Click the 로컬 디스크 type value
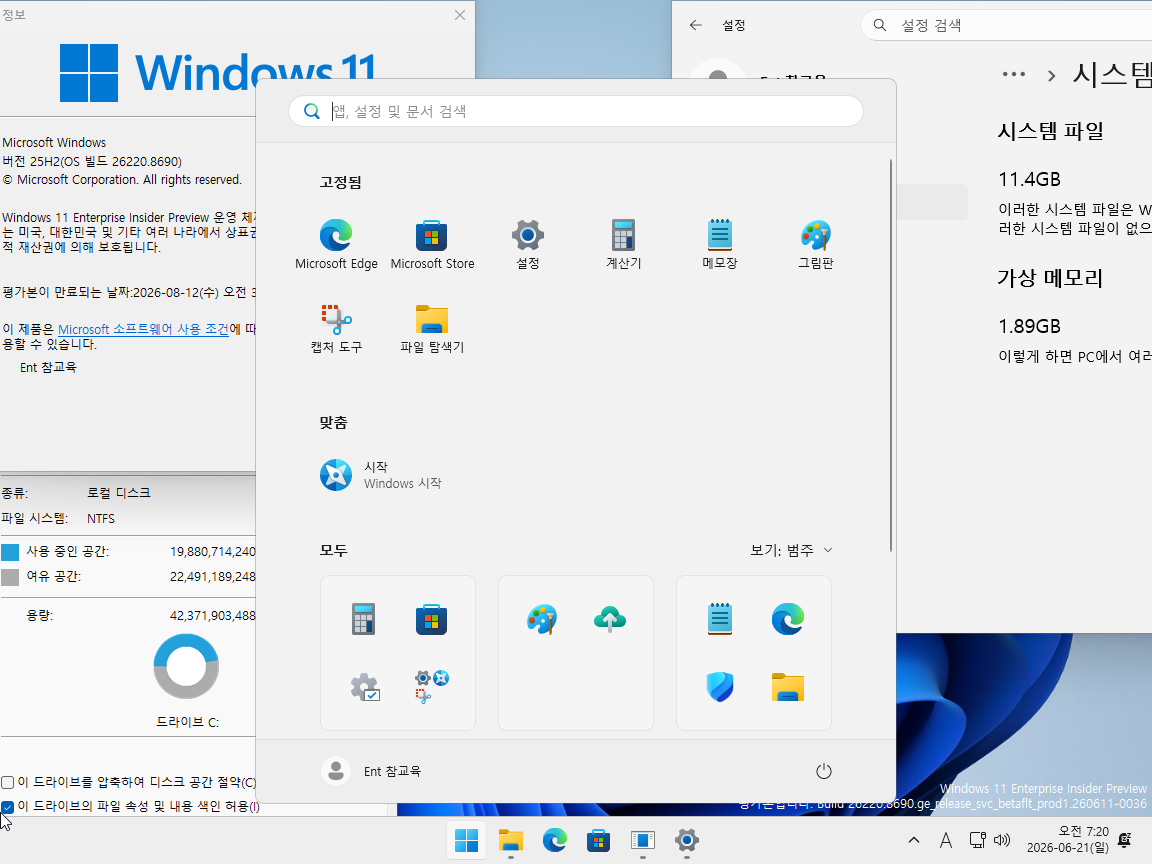Viewport: 1152px width, 864px height. (118, 493)
